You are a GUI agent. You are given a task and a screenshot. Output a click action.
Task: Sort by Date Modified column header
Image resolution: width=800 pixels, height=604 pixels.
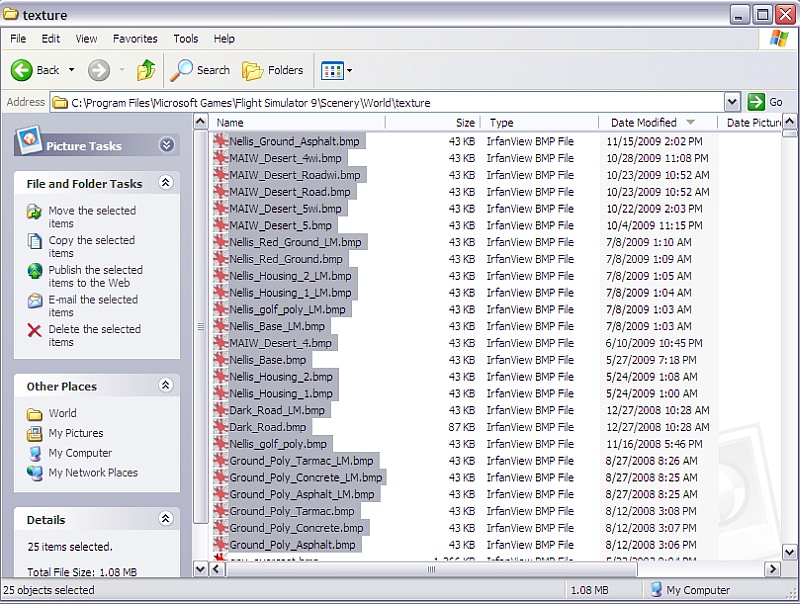[x=643, y=123]
